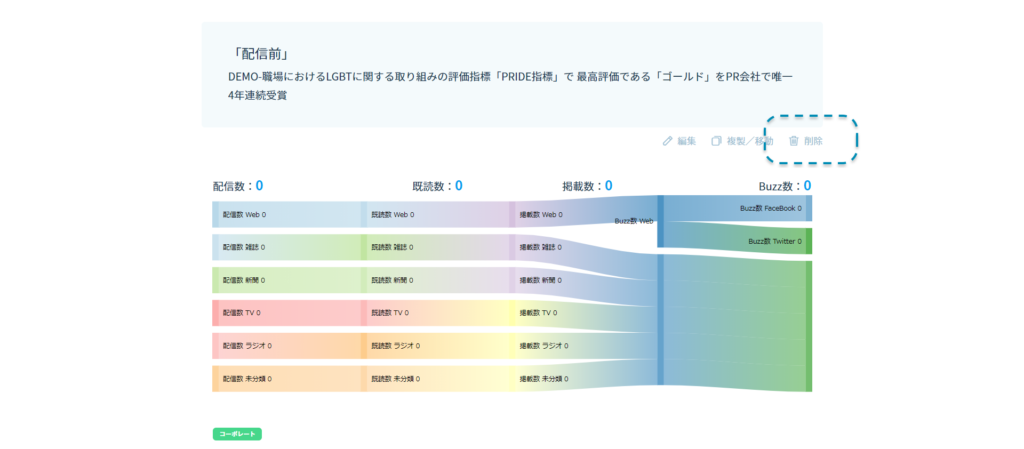Select the 配信数 ラジオ node
Screen dimensions: 1024x449
point(246,346)
